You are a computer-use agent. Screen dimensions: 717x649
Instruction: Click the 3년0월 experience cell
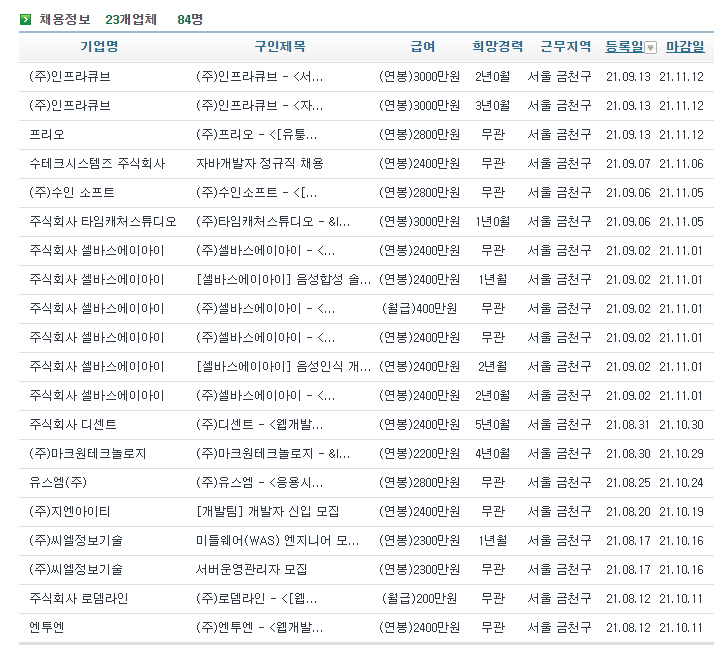coord(492,106)
